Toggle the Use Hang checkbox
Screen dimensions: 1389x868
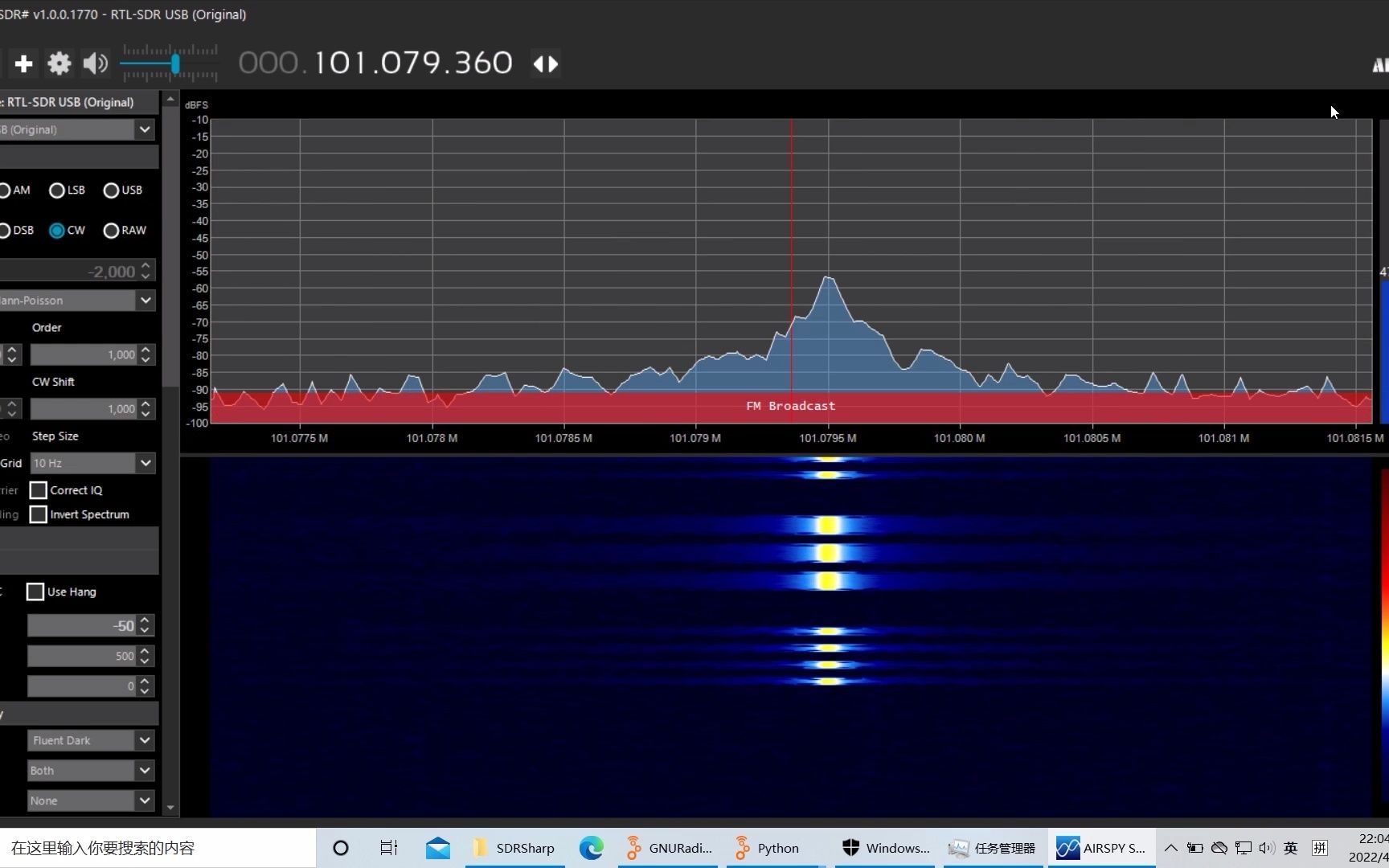pos(35,592)
